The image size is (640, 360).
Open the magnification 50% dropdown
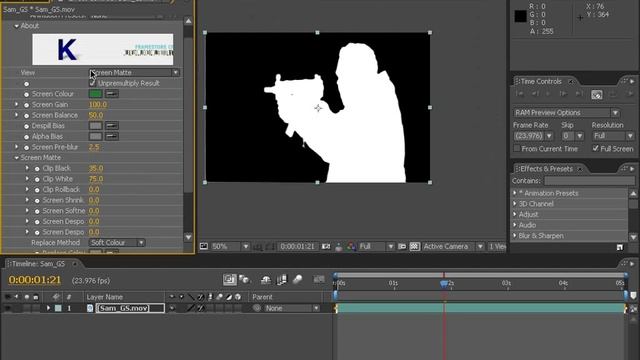pos(230,247)
